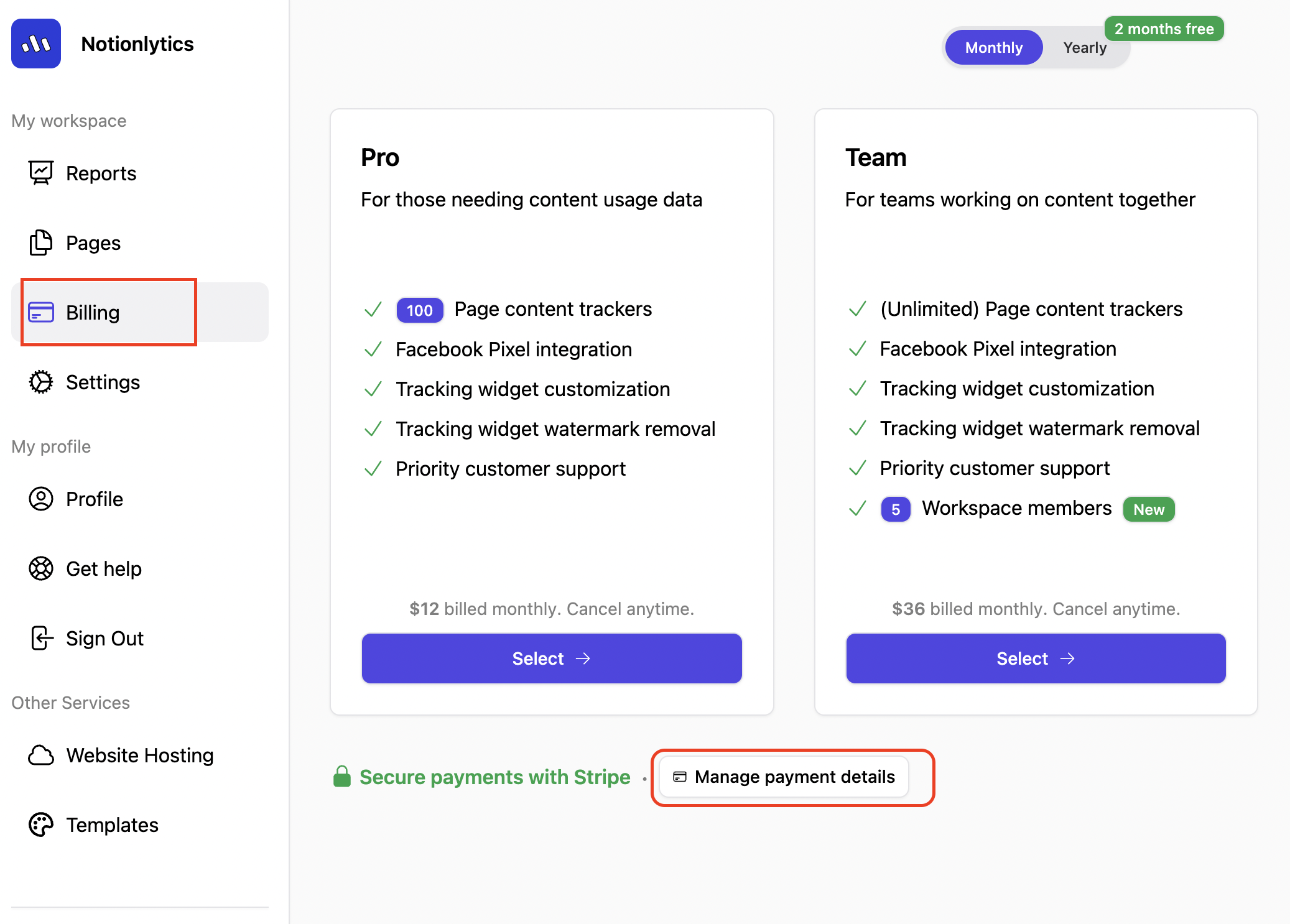Open Reports via its presentation chart icon
This screenshot has width=1290, height=924.
pyautogui.click(x=41, y=173)
